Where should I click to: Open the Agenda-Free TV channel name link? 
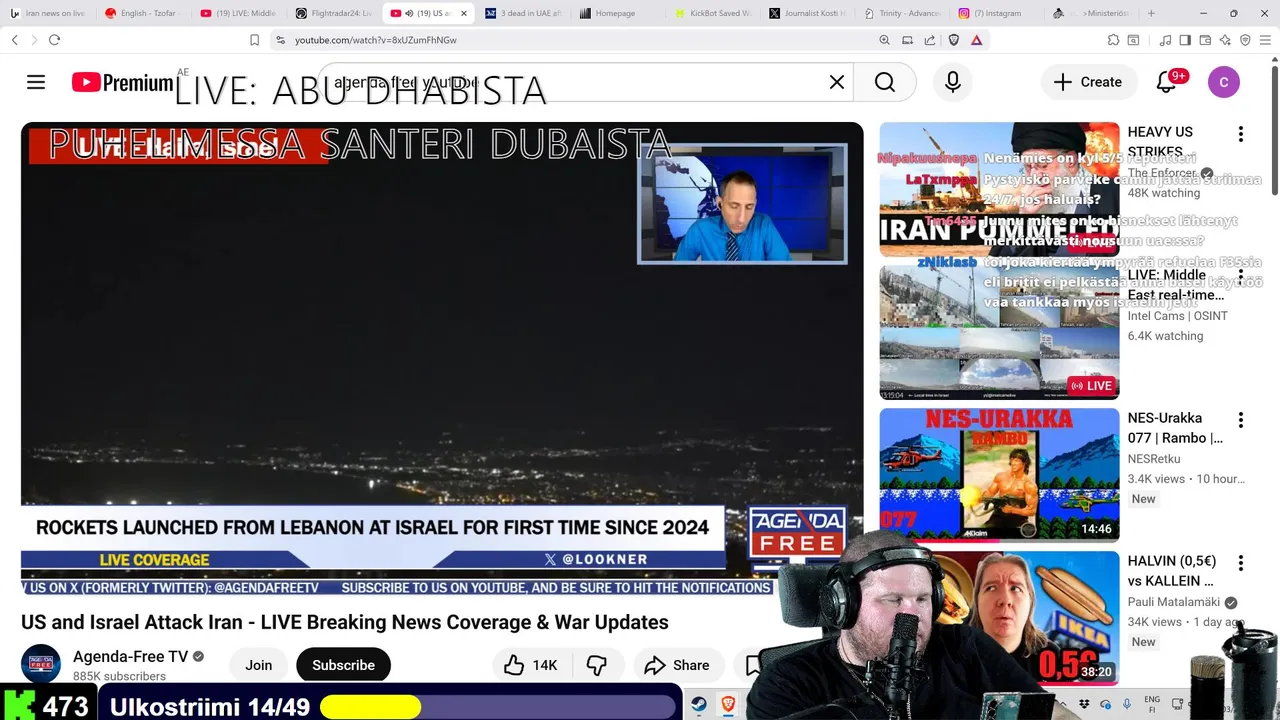[x=130, y=656]
